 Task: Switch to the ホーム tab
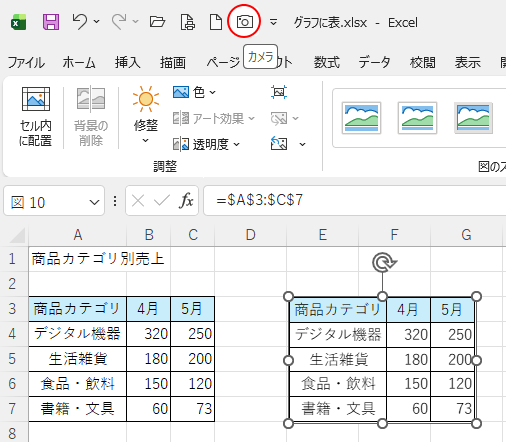click(79, 62)
